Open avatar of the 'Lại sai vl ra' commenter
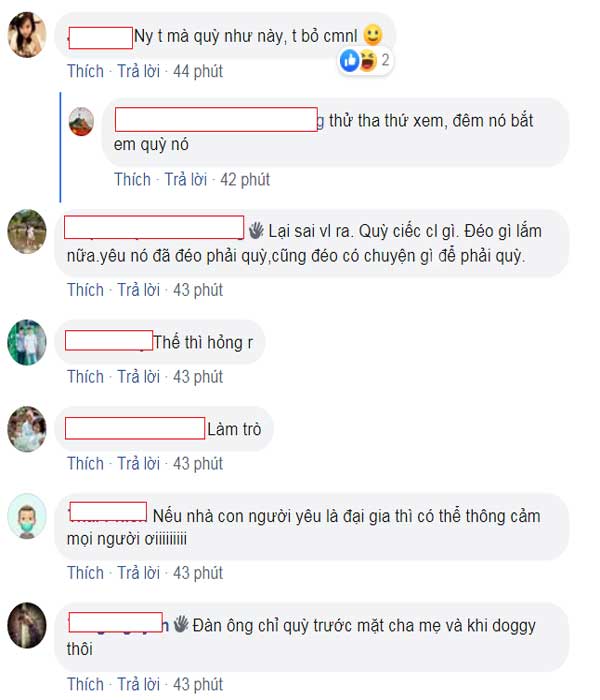This screenshot has height=700, width=600. coord(27,231)
